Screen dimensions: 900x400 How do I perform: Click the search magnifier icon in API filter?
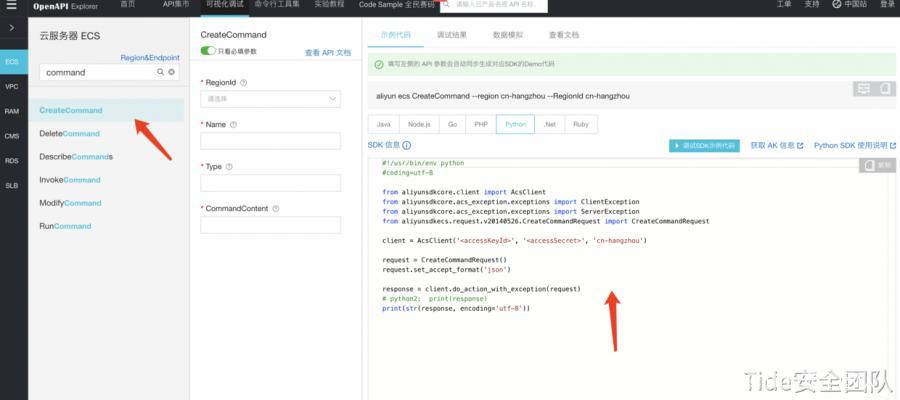[x=161, y=72]
